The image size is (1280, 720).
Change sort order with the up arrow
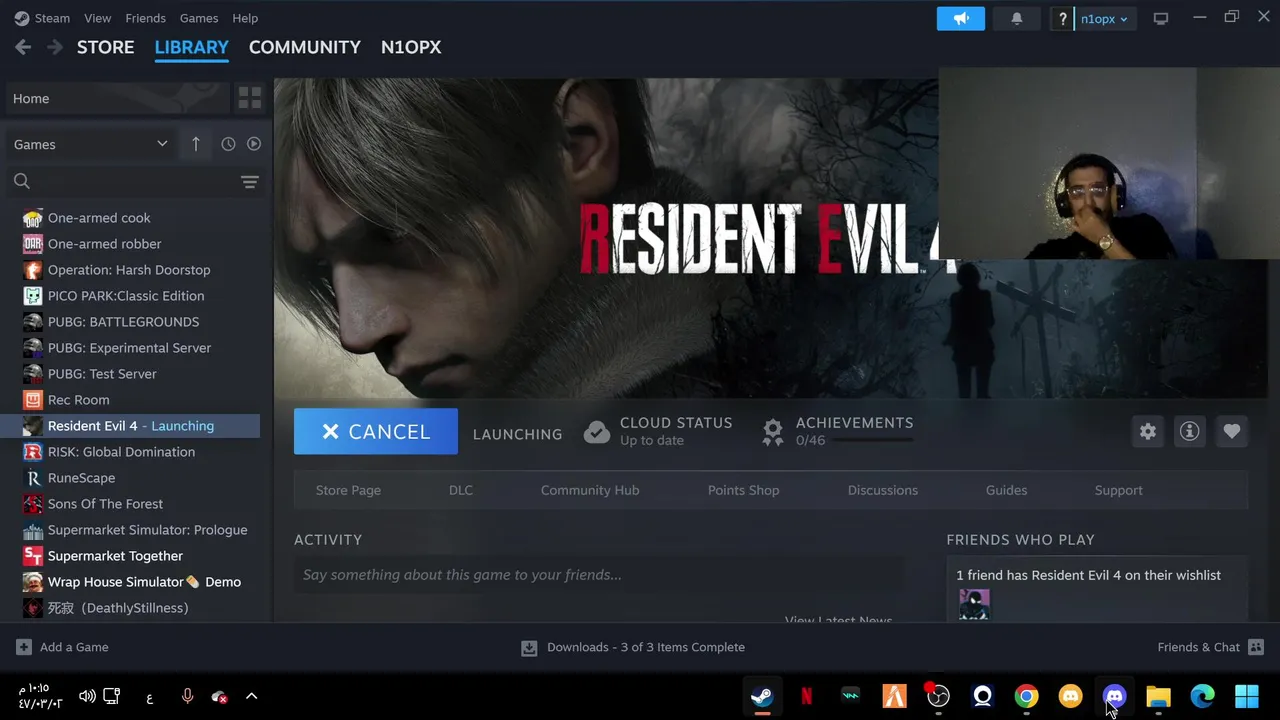[x=196, y=144]
